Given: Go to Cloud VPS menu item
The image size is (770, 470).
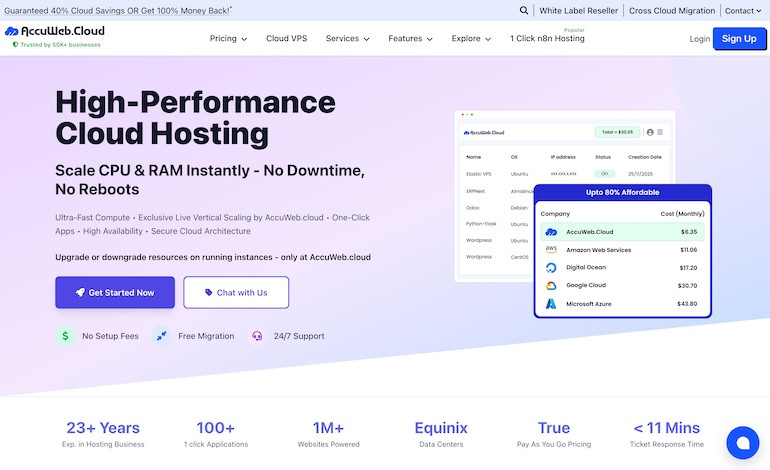Looking at the screenshot, I should [x=286, y=38].
